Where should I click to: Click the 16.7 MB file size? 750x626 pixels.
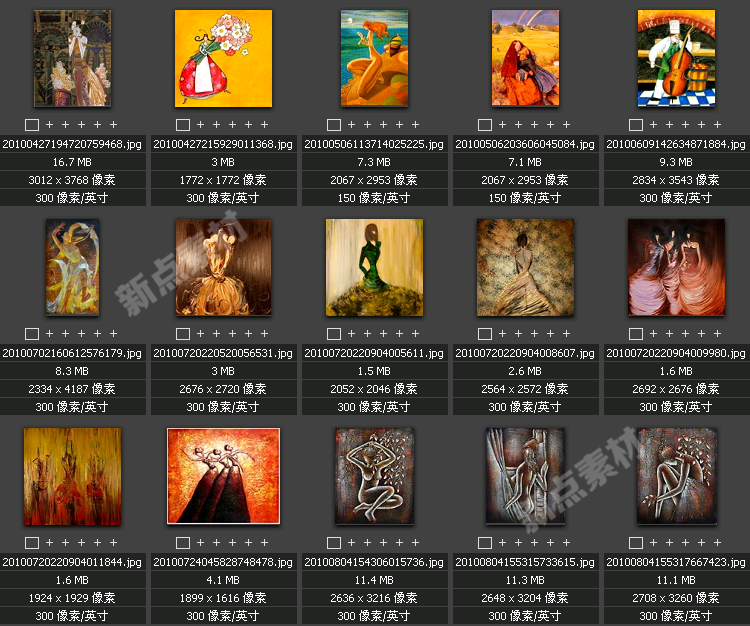[x=72, y=162]
